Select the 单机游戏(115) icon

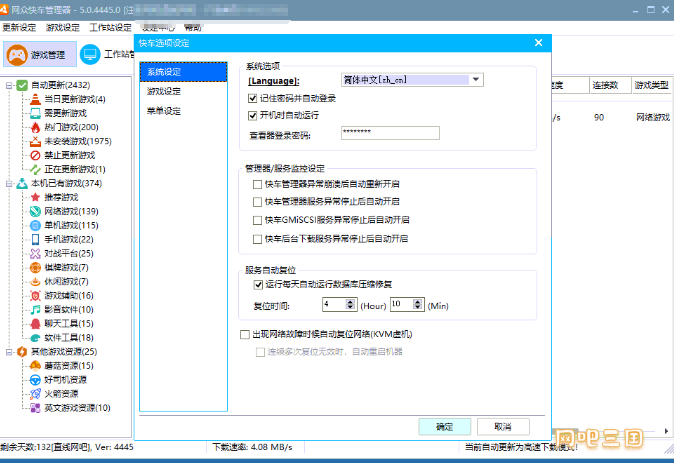click(35, 225)
